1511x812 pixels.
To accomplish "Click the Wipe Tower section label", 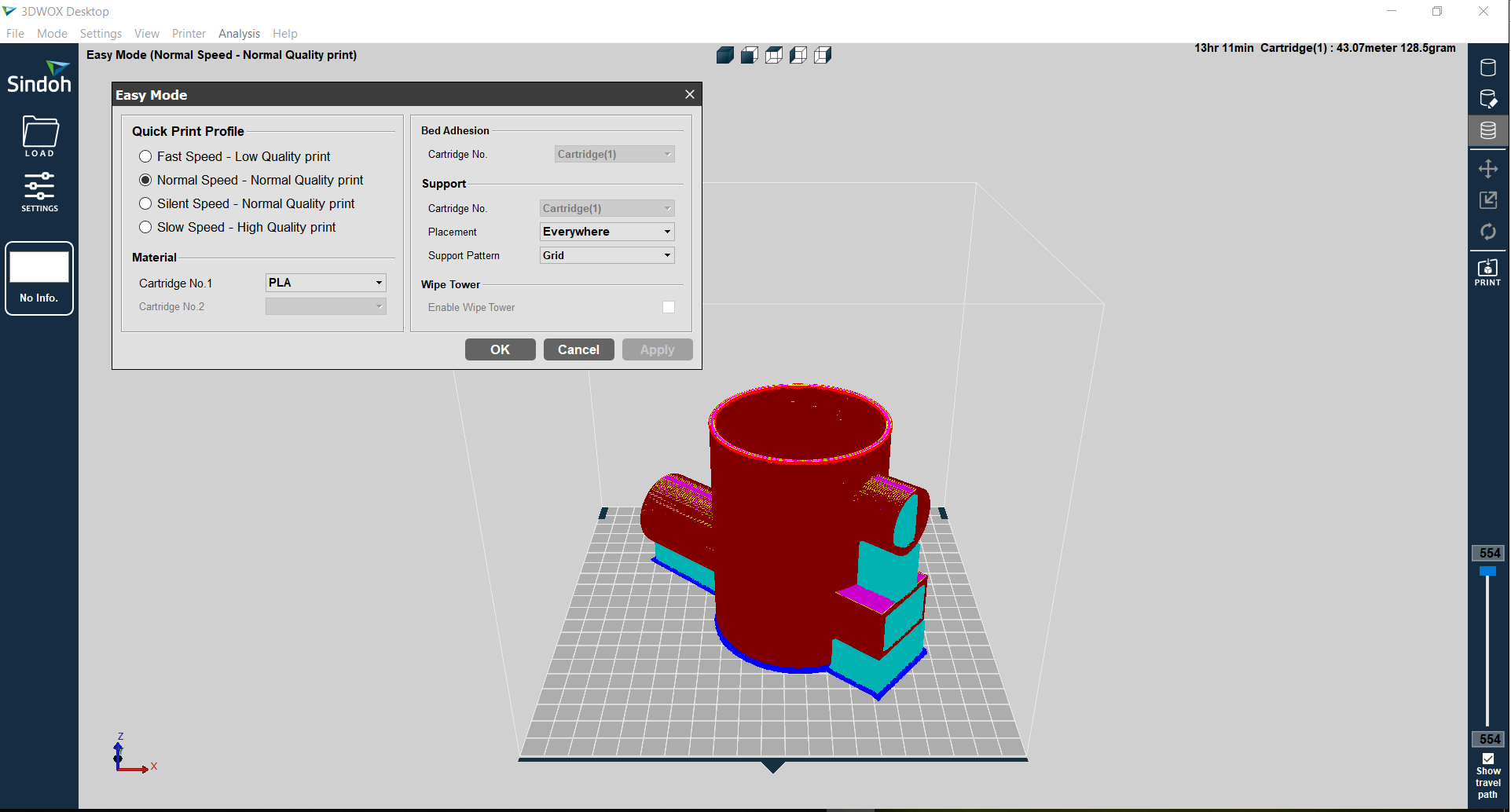I will [450, 284].
